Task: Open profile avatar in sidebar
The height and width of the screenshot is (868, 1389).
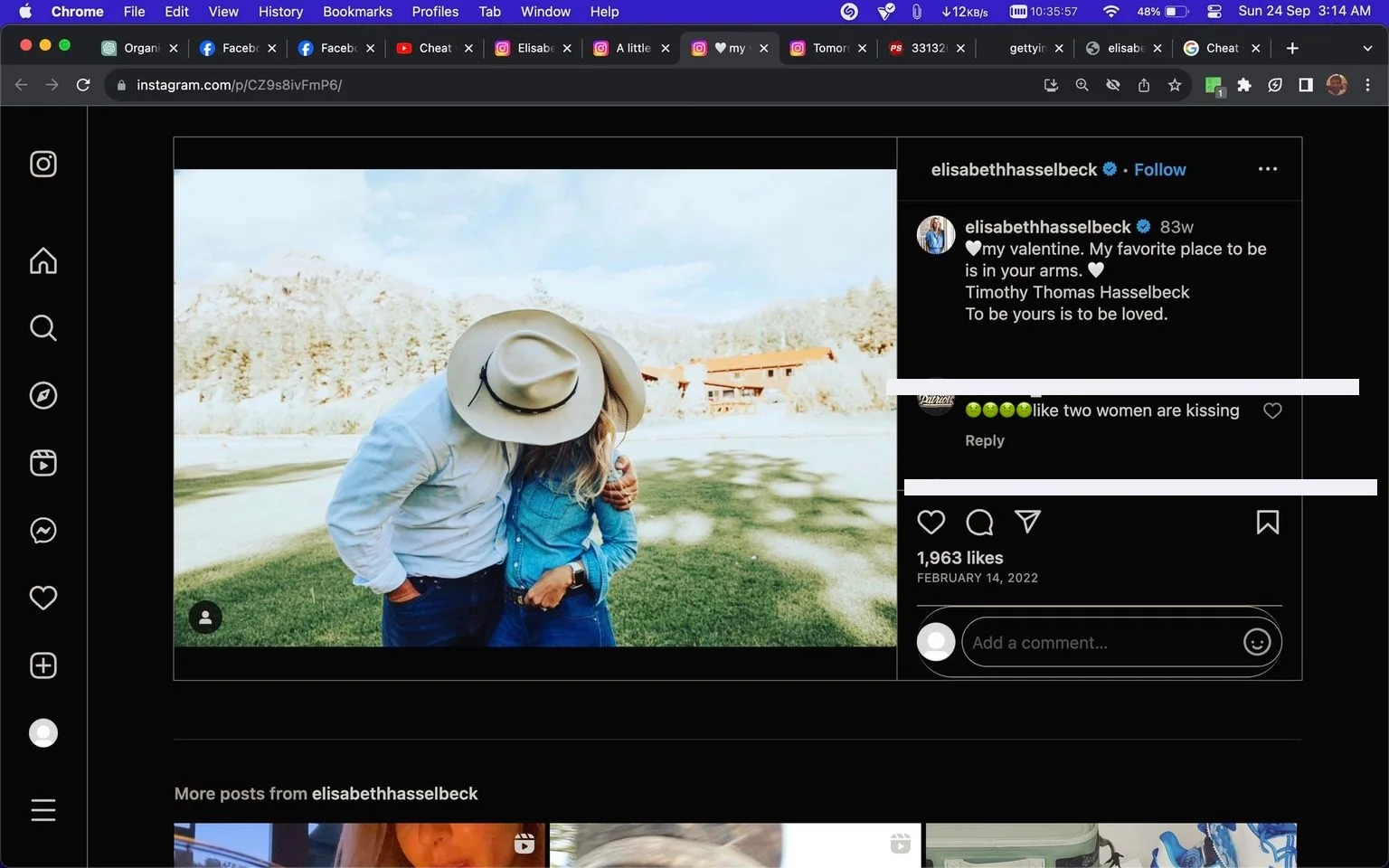Action: (x=43, y=732)
